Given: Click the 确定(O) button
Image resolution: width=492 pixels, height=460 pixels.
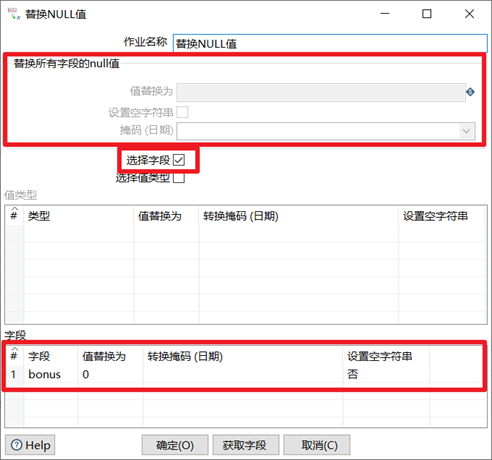Looking at the screenshot, I should pyautogui.click(x=175, y=445).
